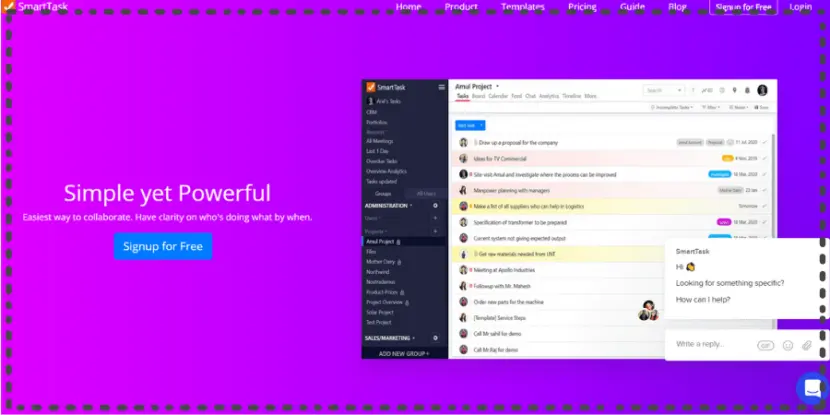Screen dimensions: 830x415
Task: Expand the More tab menu in app preview
Action: coord(591,96)
